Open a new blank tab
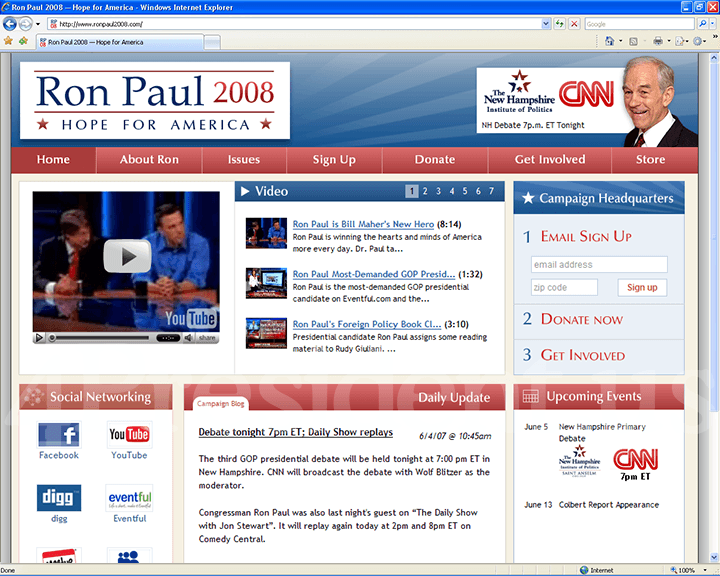The image size is (720, 576). [x=212, y=43]
